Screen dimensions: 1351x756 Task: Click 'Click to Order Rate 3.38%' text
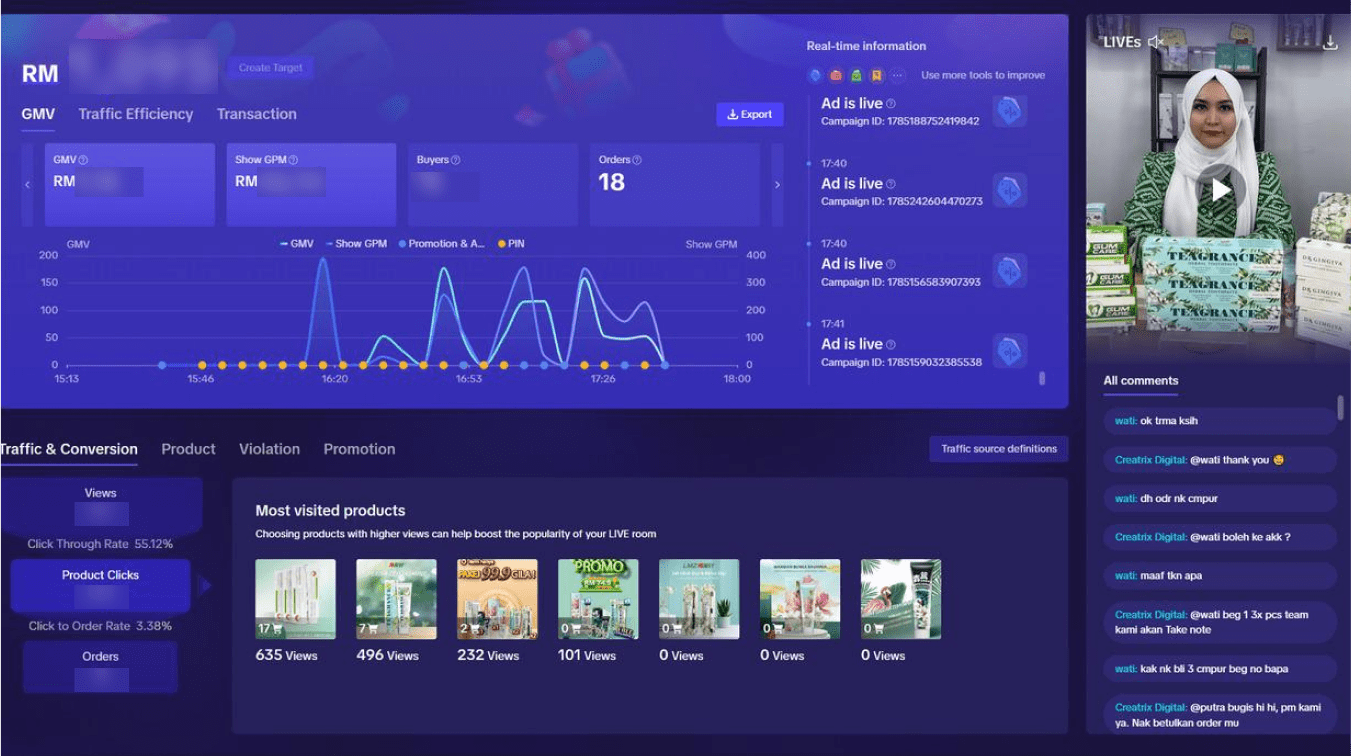[x=100, y=626]
